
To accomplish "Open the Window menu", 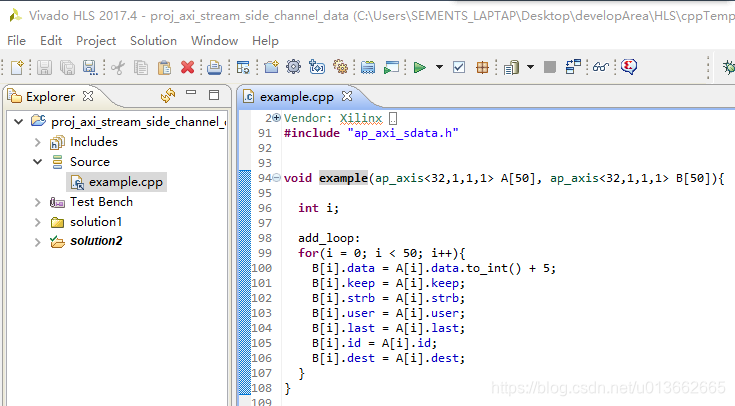I will [214, 41].
